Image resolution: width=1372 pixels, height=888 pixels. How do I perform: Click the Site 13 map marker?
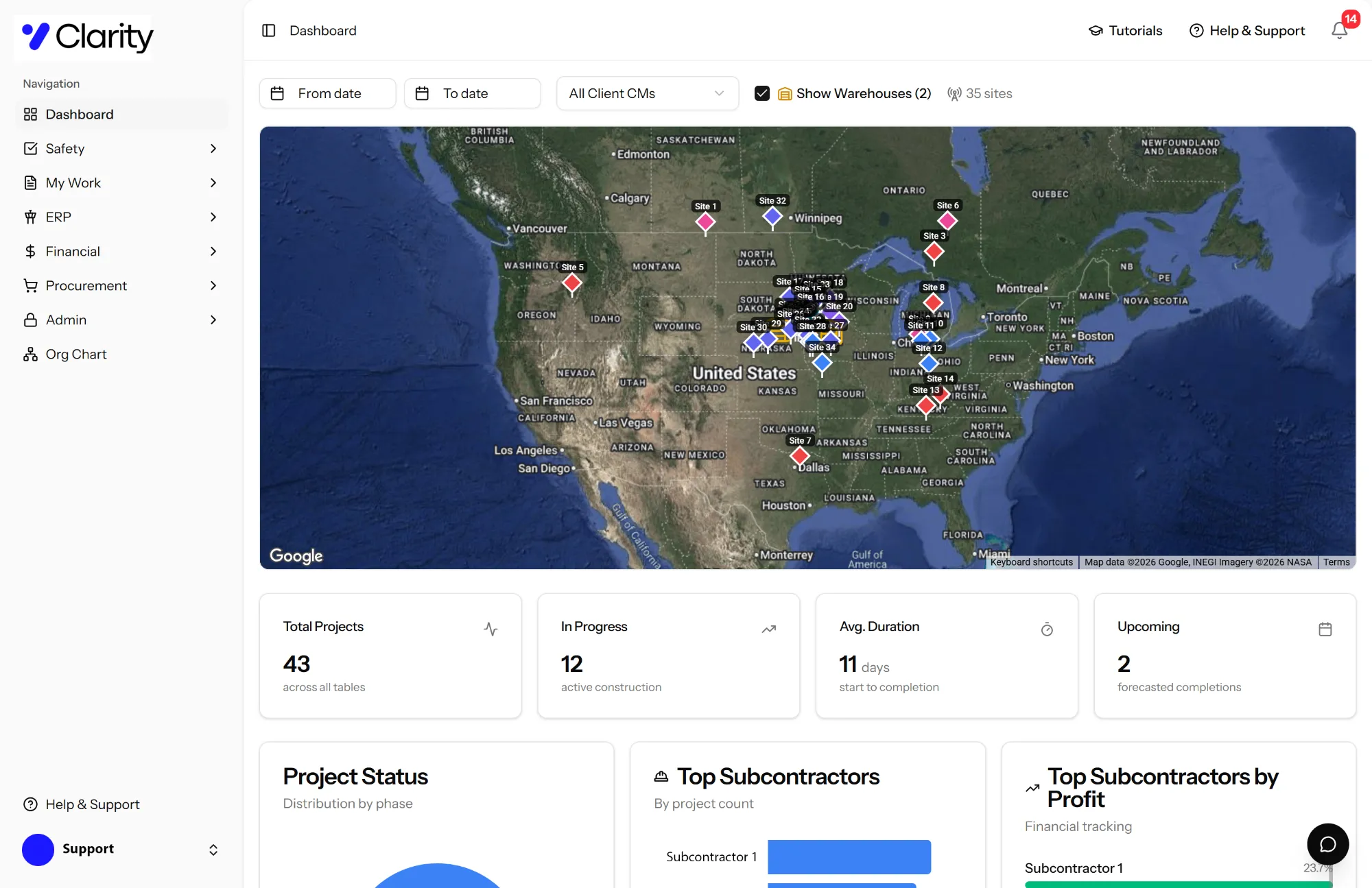coord(926,405)
